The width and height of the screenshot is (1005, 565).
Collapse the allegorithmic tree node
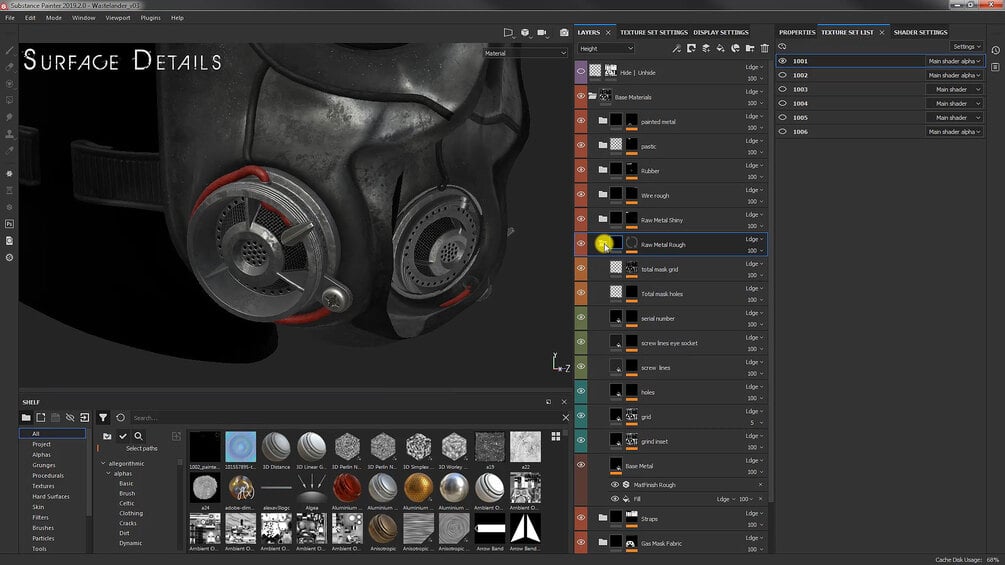103,463
